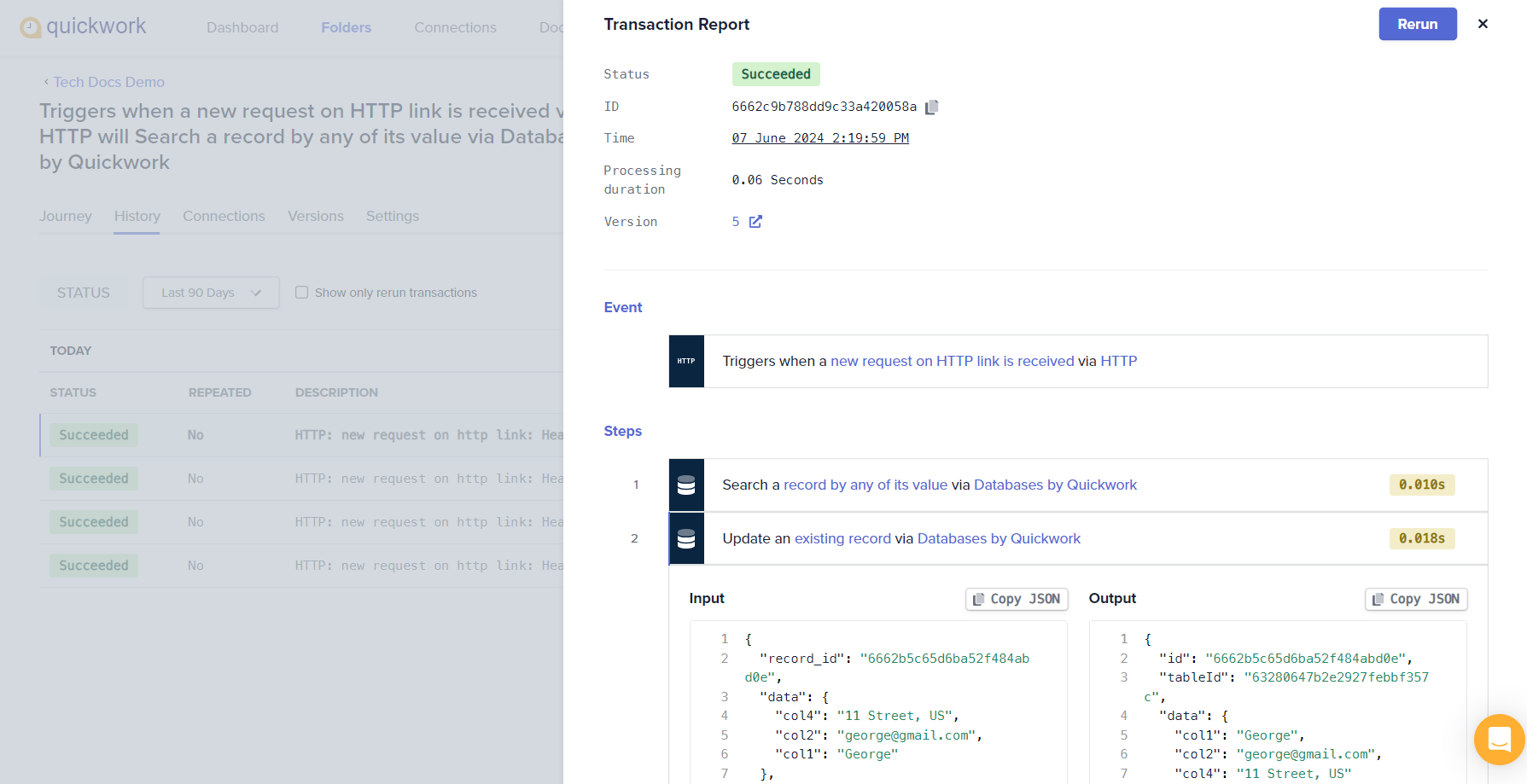Open Connections in top navigation
This screenshot has width=1527, height=784.
456,27
